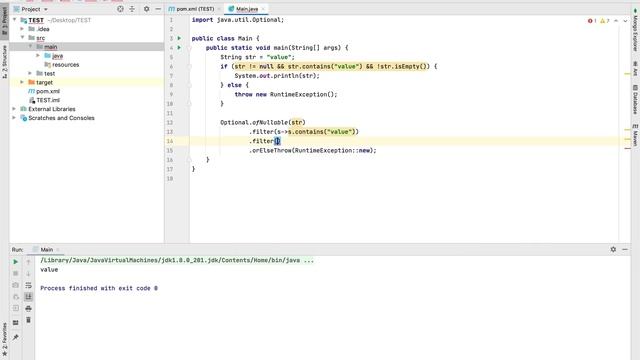
Task: Toggle soft-wrap in Run console
Action: click(28, 285)
